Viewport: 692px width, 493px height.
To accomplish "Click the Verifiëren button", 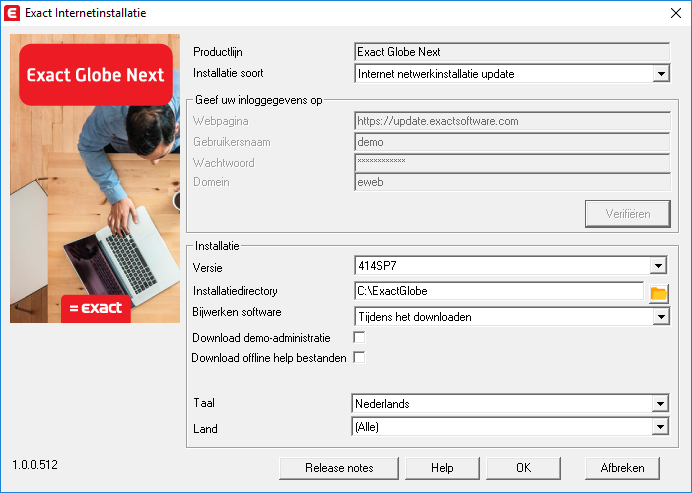I will tap(628, 214).
